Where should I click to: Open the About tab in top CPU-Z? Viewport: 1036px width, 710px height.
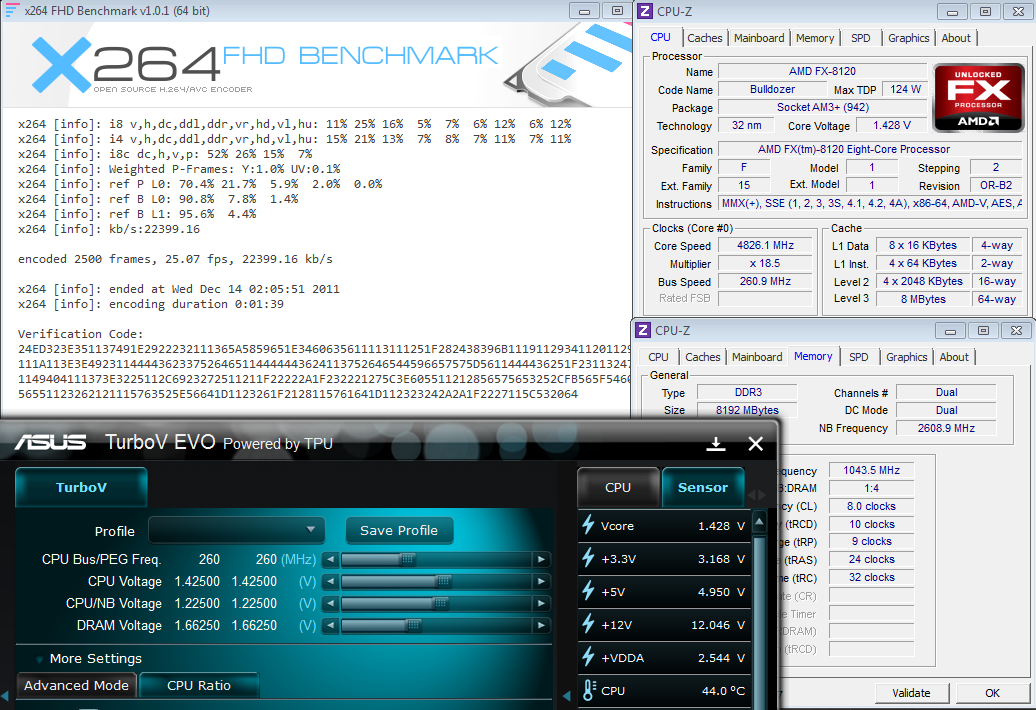pyautogui.click(x=956, y=38)
